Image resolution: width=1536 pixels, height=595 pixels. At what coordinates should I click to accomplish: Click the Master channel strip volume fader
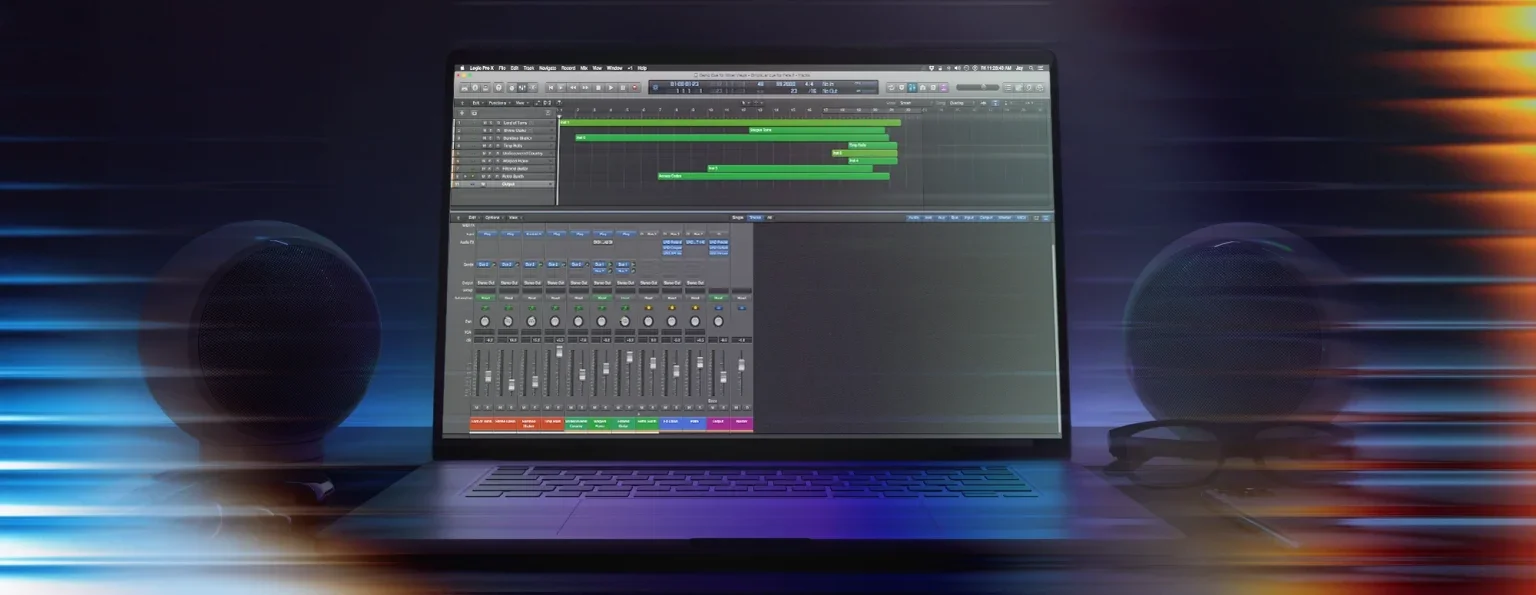(x=741, y=365)
